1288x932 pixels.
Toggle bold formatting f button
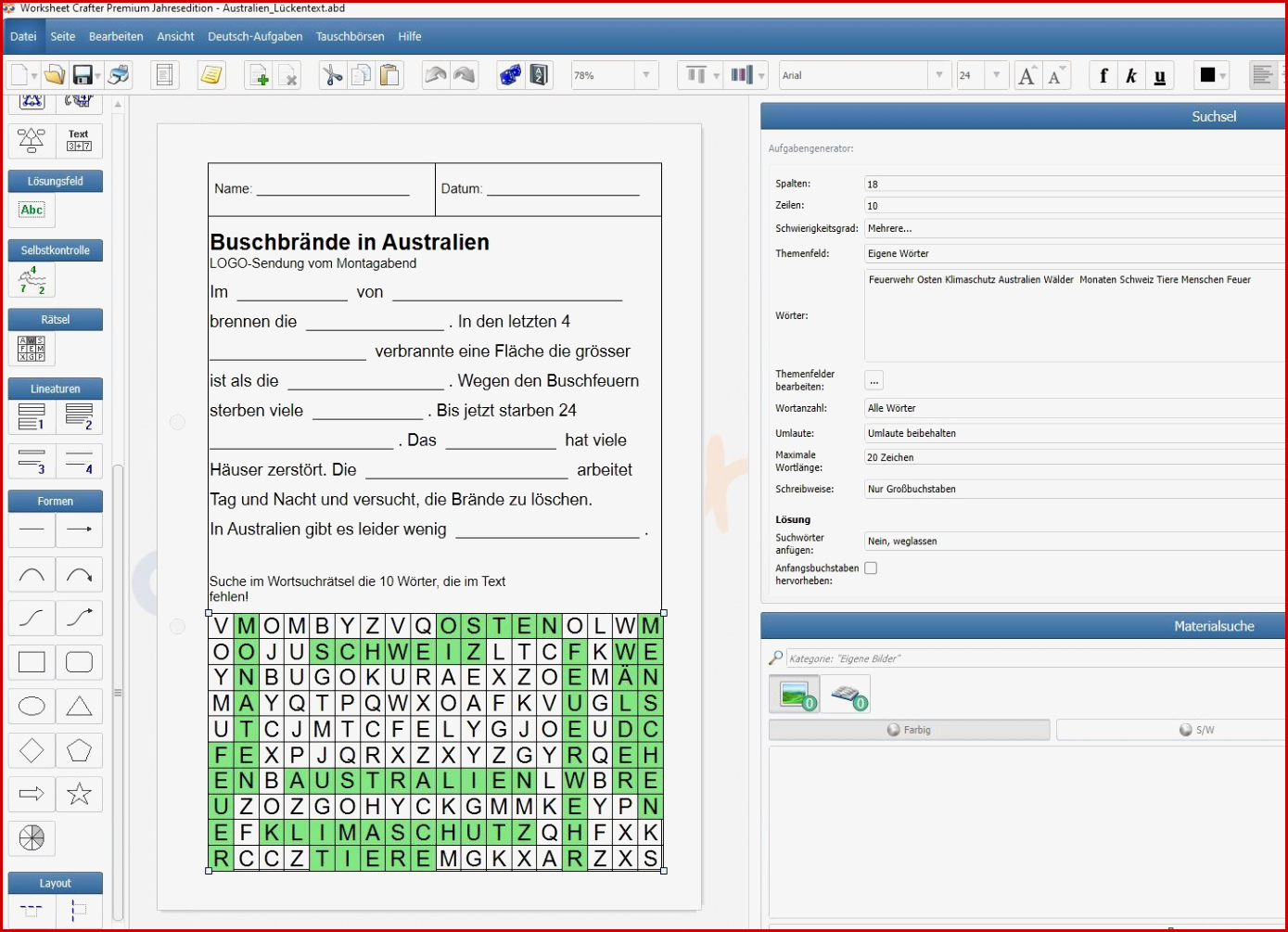click(1103, 76)
